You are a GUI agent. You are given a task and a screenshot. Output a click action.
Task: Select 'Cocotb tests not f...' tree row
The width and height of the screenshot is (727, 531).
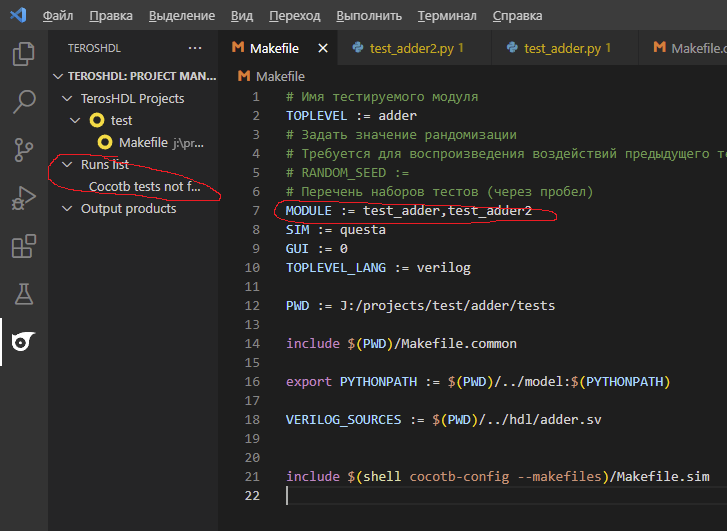tap(134, 186)
